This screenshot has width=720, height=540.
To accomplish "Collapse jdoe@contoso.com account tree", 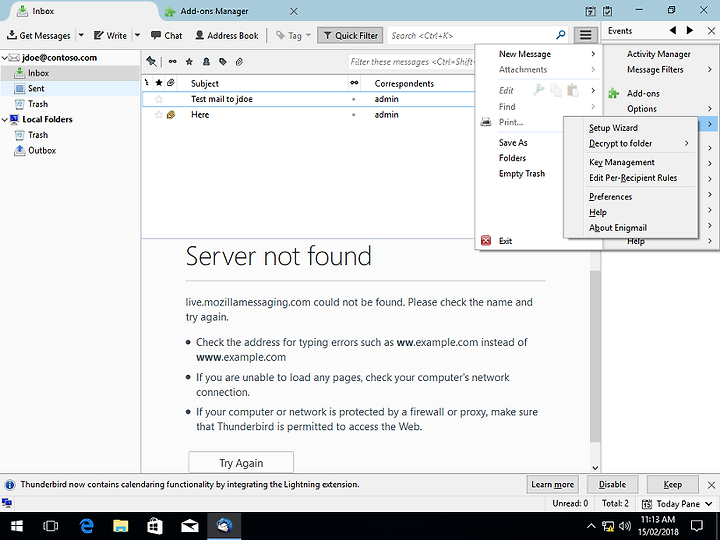I will coord(5,58).
